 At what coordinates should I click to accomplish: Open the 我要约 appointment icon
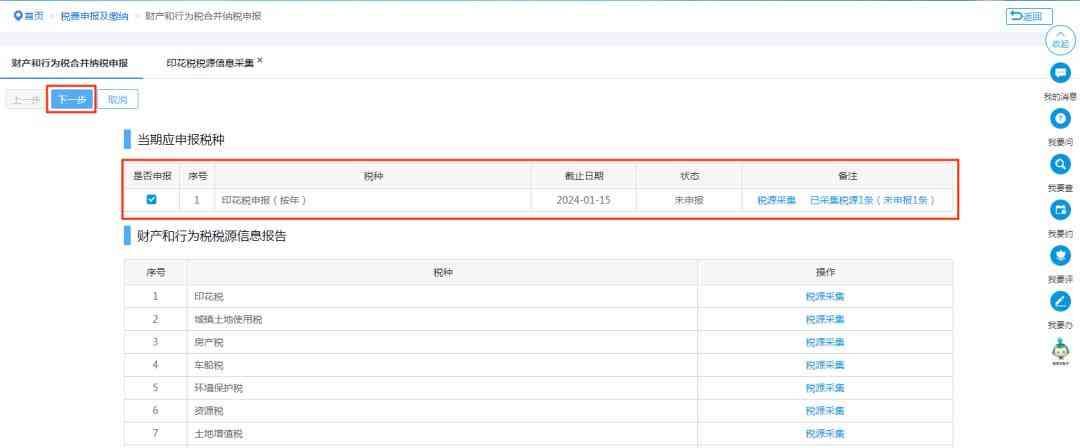point(1060,210)
